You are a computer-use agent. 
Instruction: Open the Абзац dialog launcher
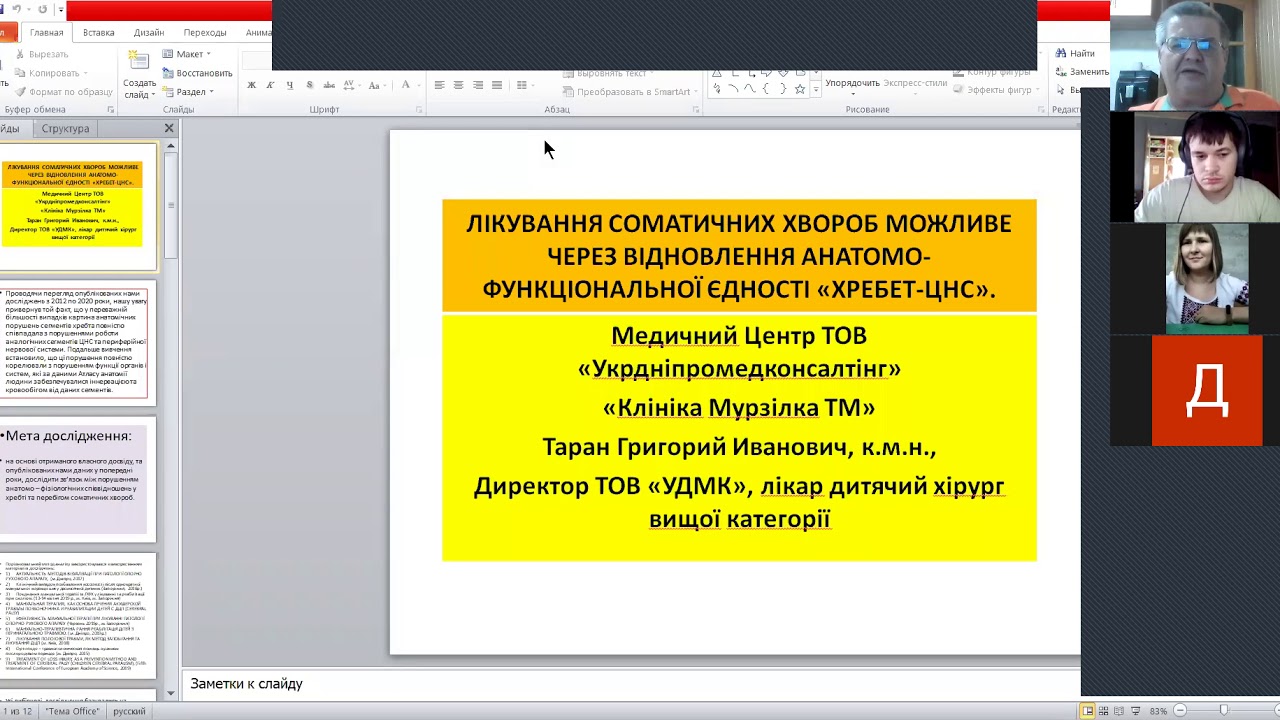tap(696, 110)
